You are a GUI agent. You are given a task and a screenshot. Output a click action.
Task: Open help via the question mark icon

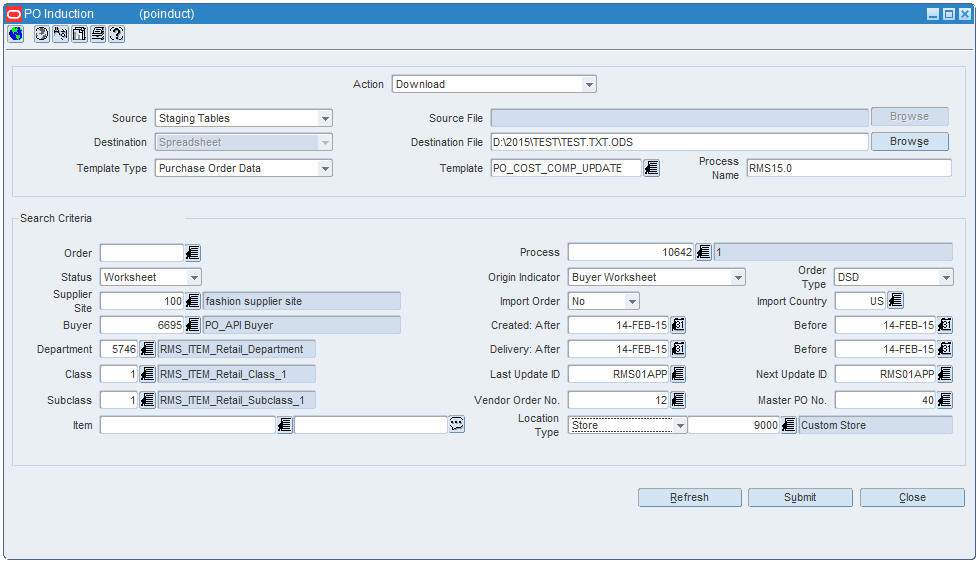pyautogui.click(x=117, y=34)
